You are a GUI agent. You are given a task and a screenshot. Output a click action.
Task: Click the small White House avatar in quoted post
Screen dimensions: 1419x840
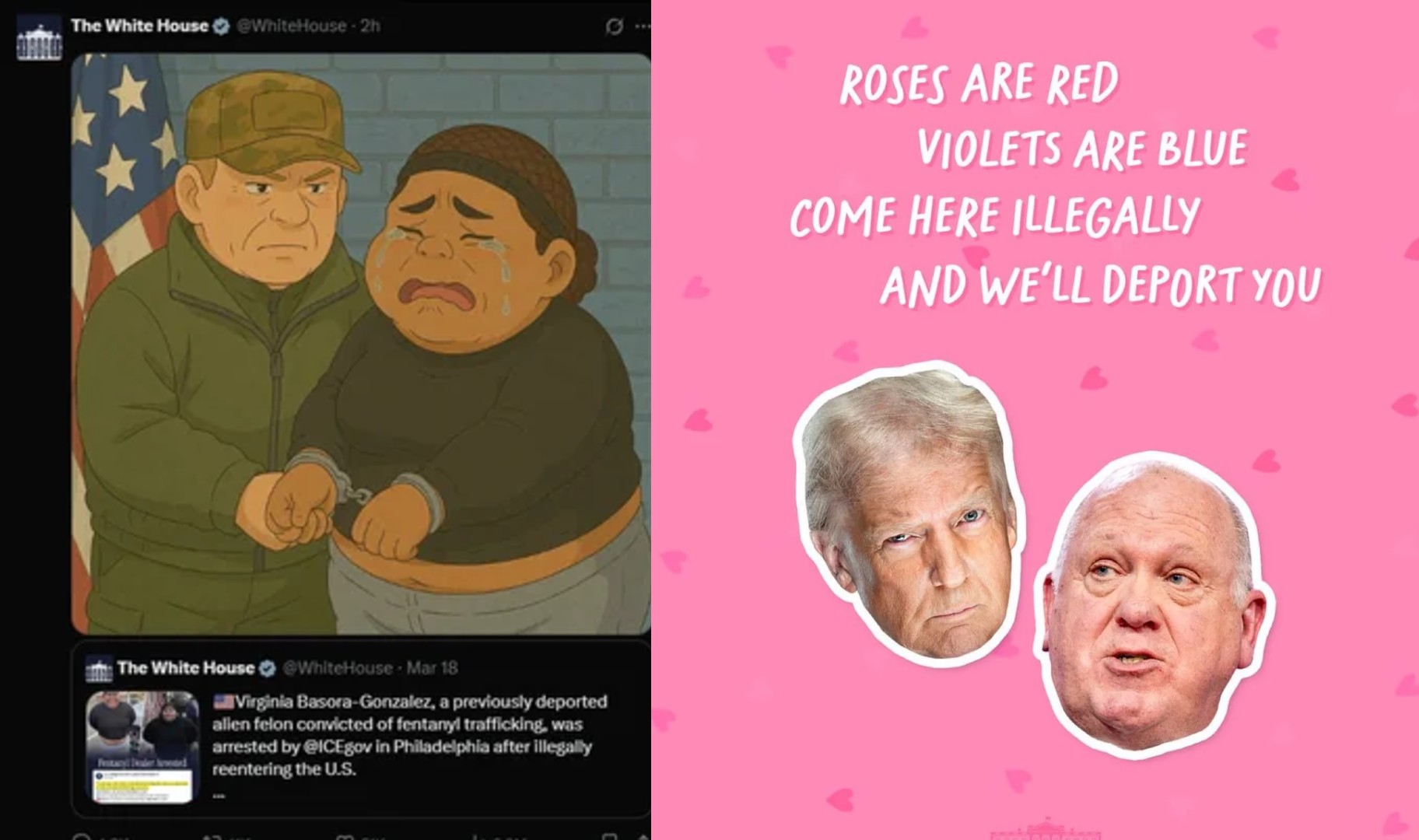point(98,668)
